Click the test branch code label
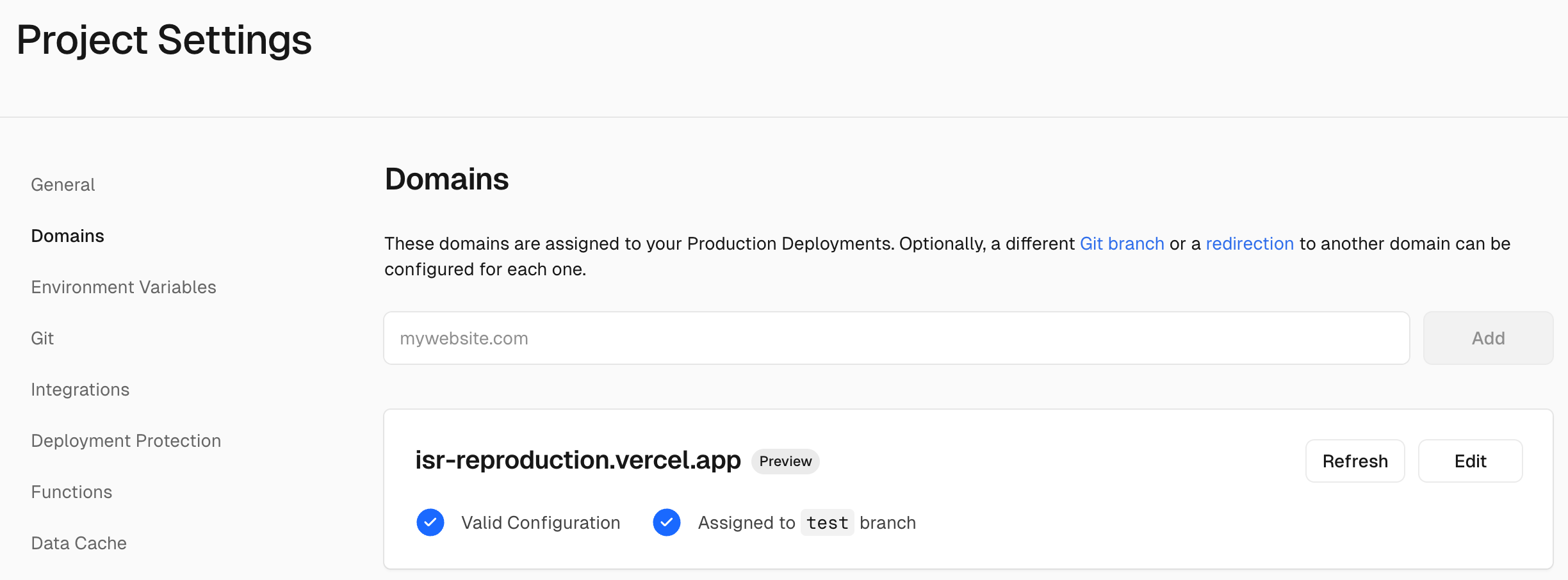 (x=827, y=523)
